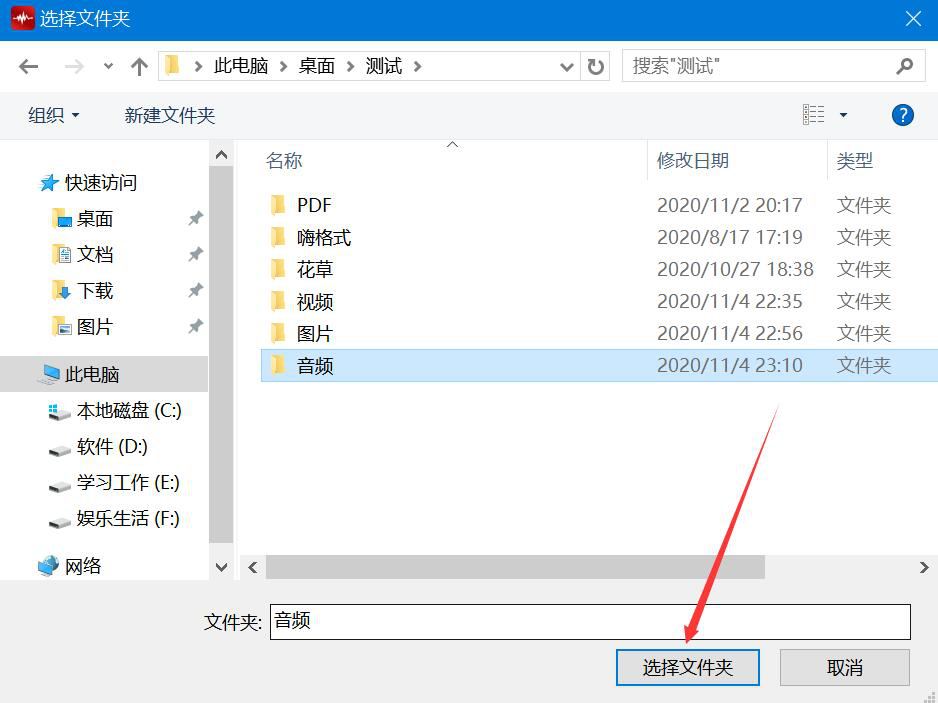
Task: Select the 图片 folder in file list
Action: pyautogui.click(x=315, y=333)
